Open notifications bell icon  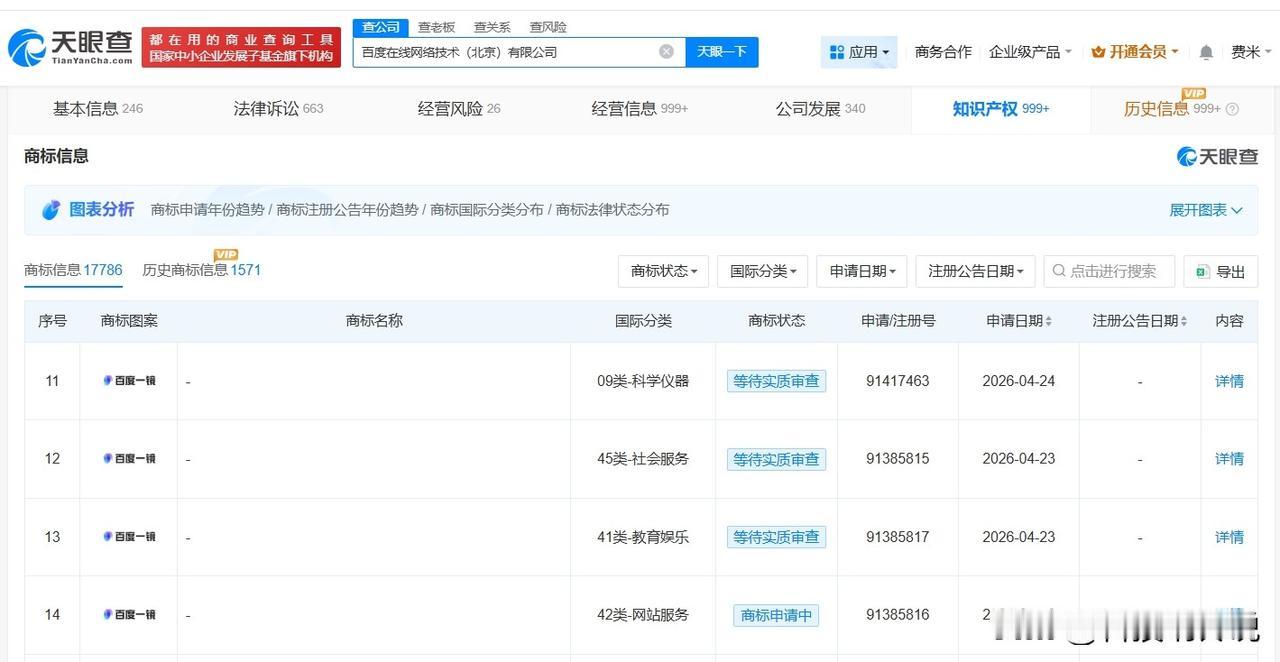pyautogui.click(x=1206, y=52)
